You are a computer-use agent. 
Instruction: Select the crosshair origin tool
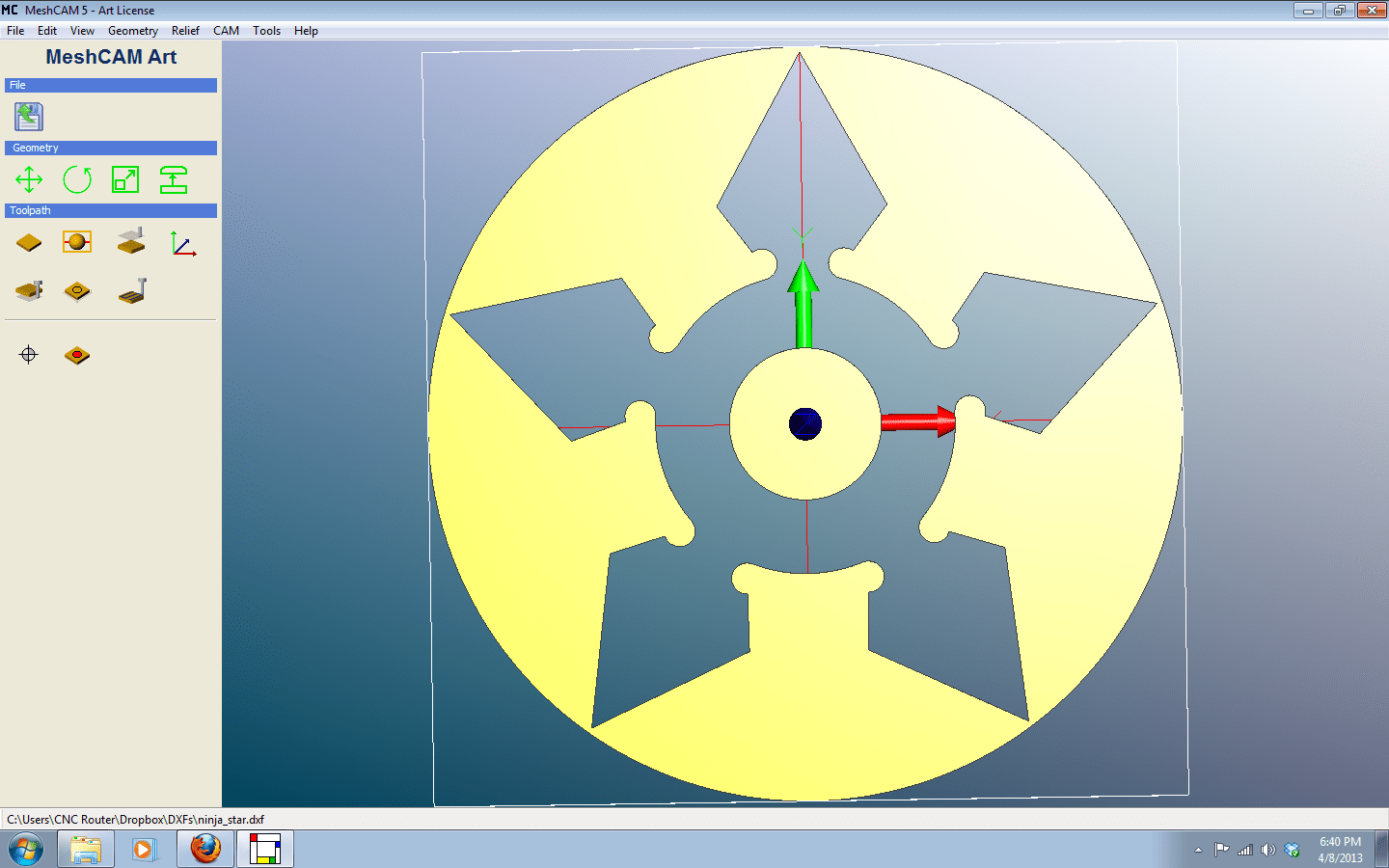[x=28, y=354]
